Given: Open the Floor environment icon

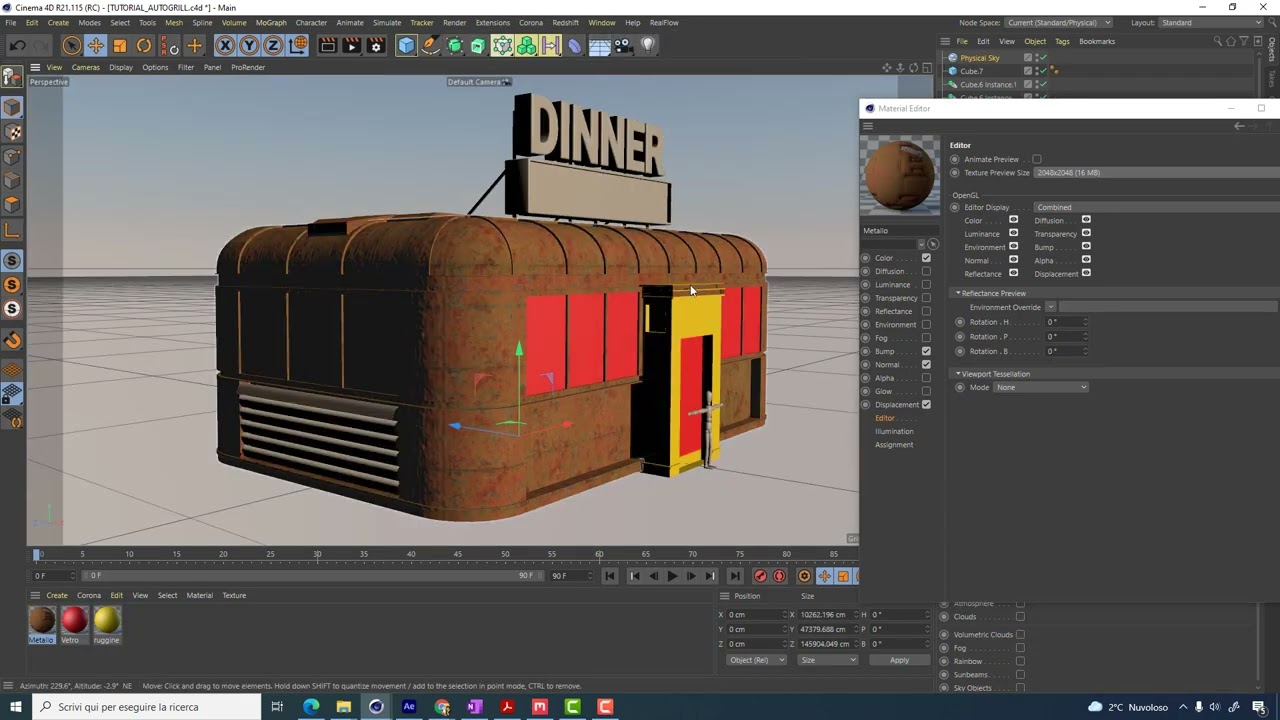Looking at the screenshot, I should coord(599,45).
